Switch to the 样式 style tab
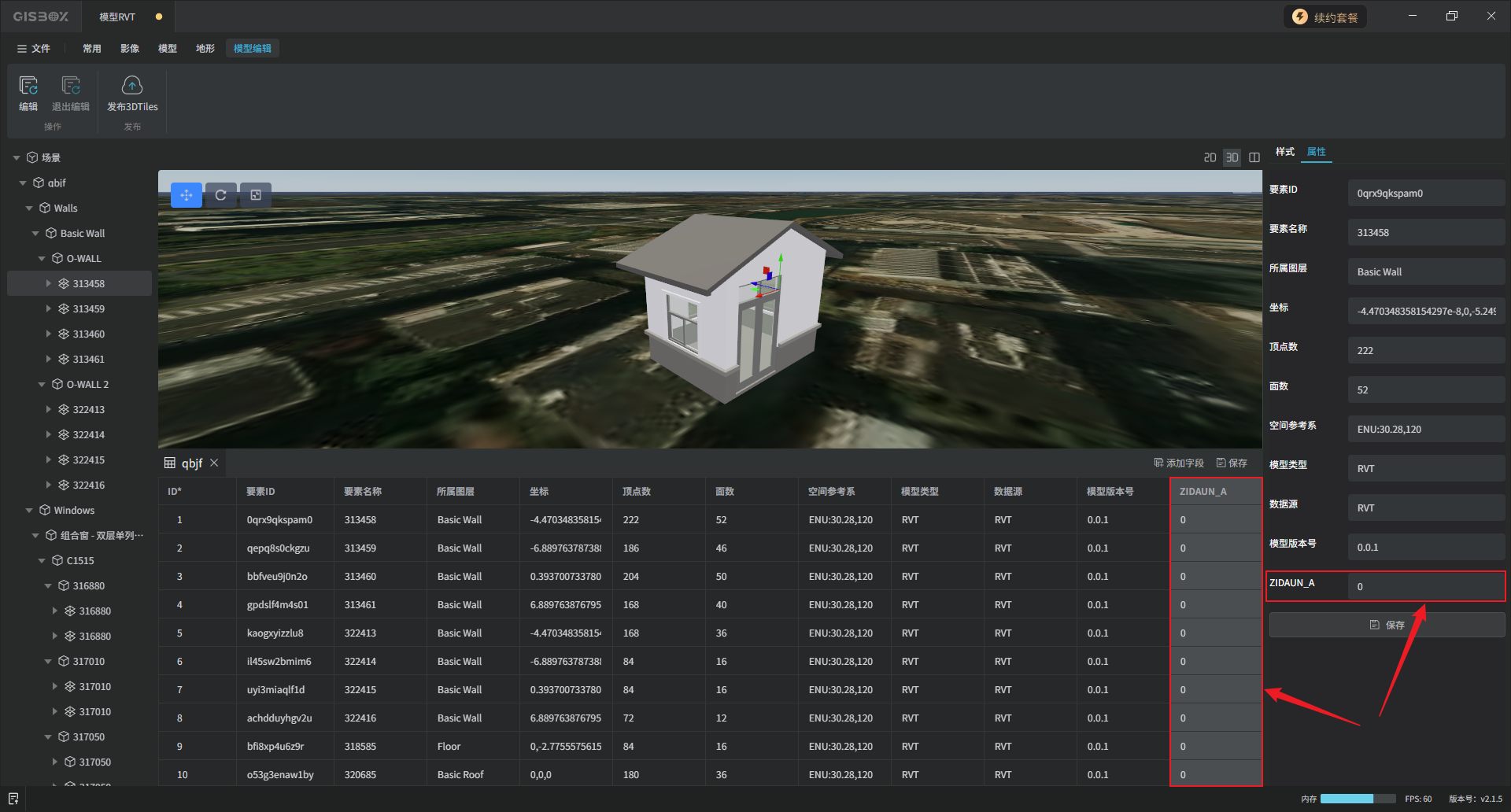Viewport: 1511px width, 812px height. click(x=1284, y=152)
